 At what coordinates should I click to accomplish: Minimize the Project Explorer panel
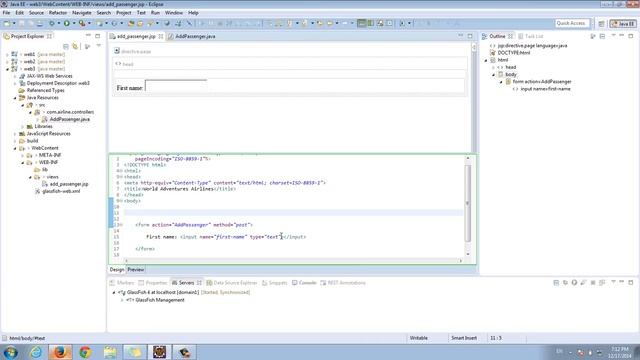(88, 36)
